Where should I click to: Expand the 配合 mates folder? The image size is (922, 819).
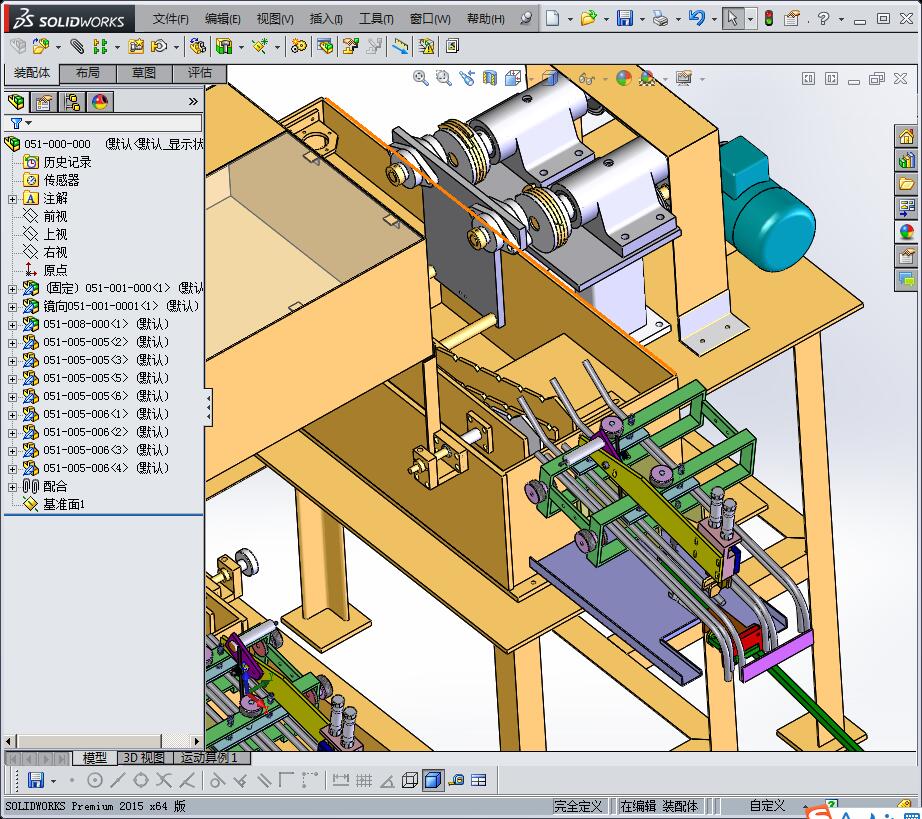pos(12,486)
